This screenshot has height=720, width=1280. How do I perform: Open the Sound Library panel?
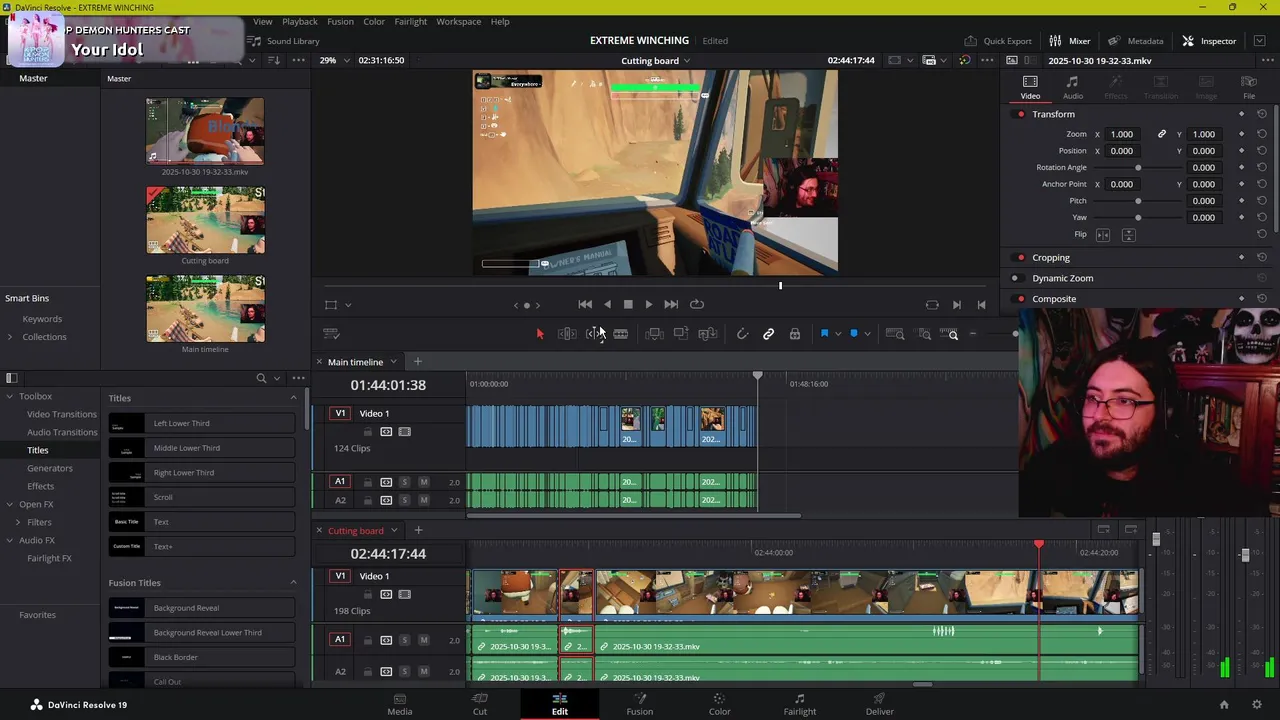pos(284,41)
